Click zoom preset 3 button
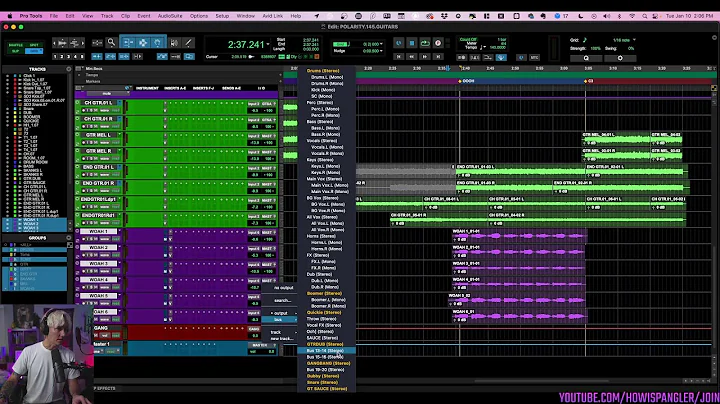This screenshot has width=720, height=404. click(69, 56)
